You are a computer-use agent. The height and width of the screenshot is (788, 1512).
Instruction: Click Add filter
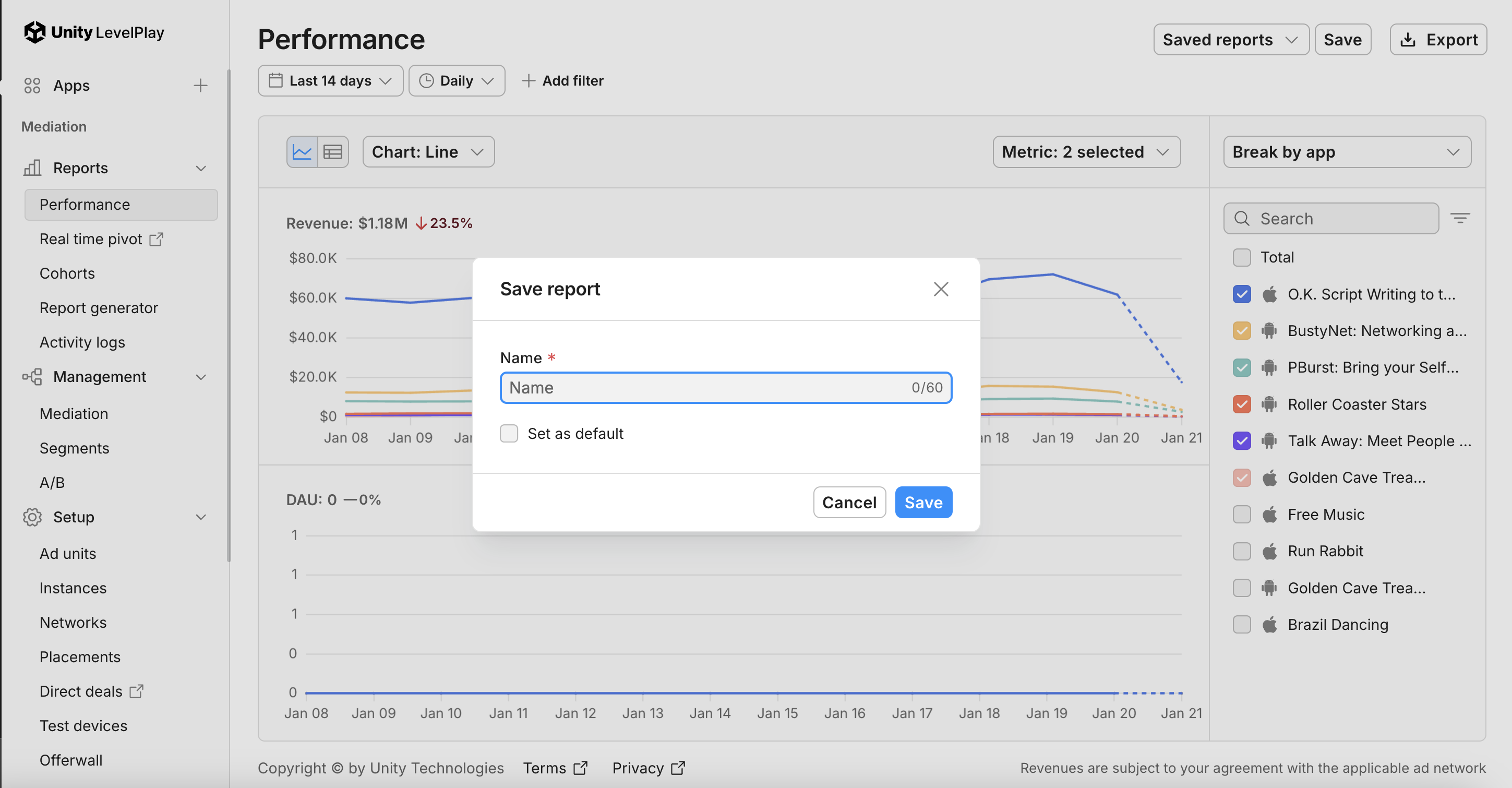pos(562,80)
